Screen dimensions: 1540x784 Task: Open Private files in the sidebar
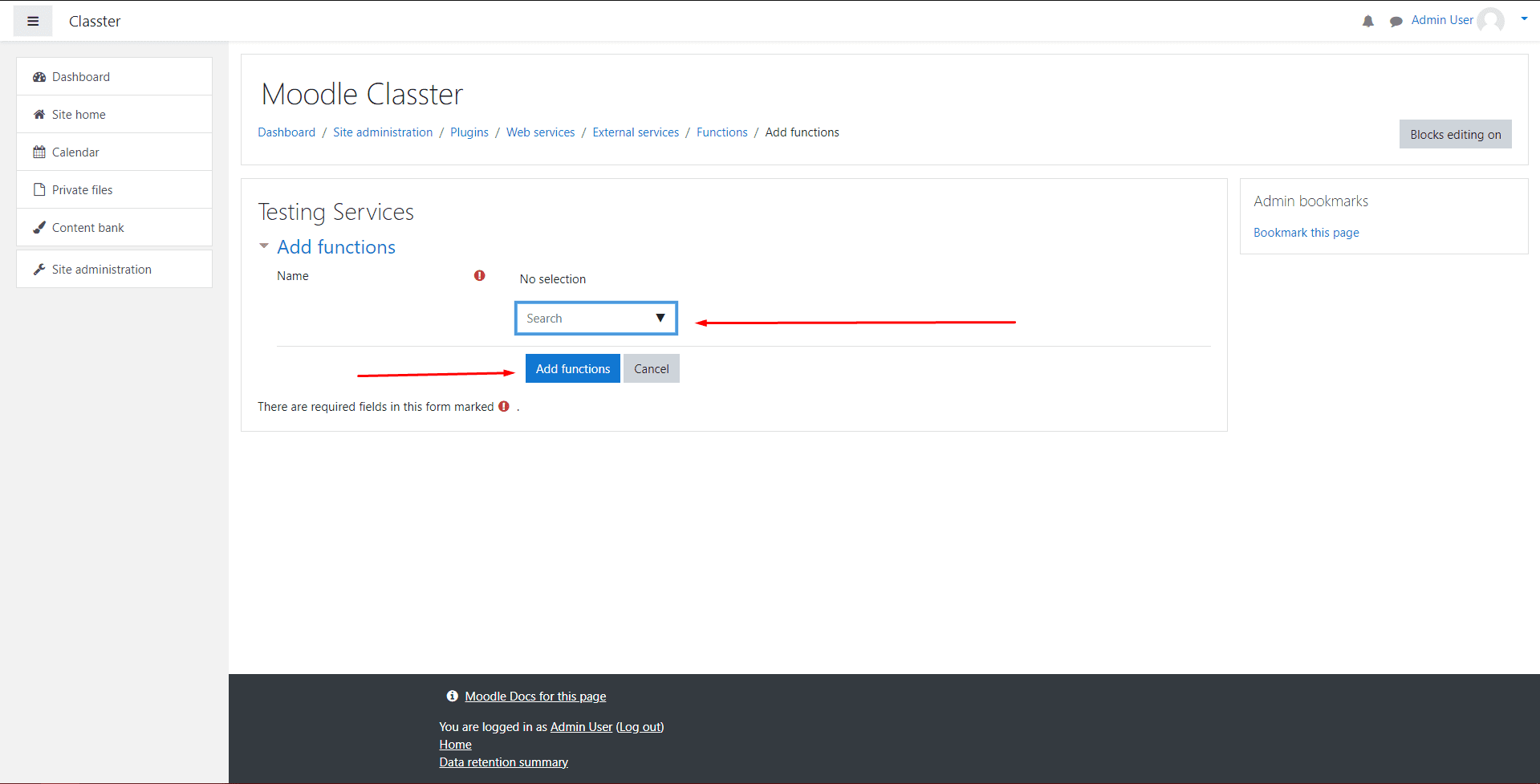(x=114, y=190)
